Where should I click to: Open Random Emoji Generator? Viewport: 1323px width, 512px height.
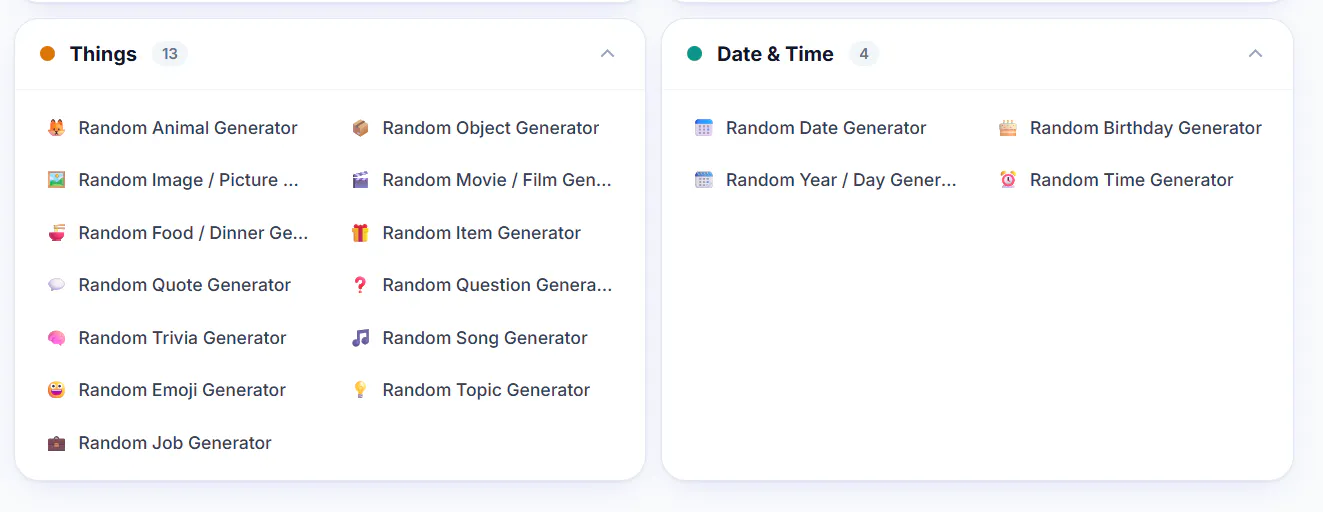click(x=182, y=390)
